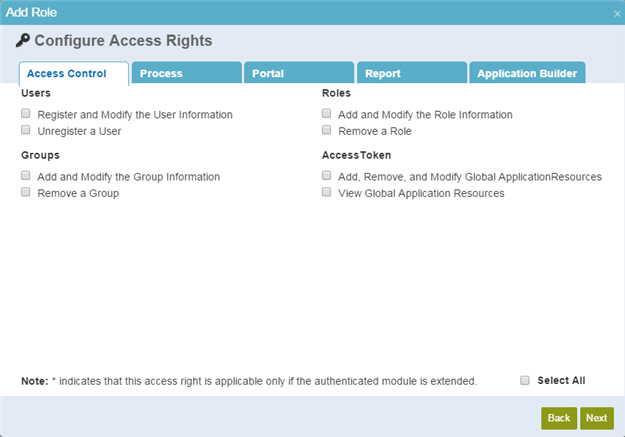Screen dimensions: 625x437
Task: Close the Add Role dialog
Action: [x=617, y=14]
